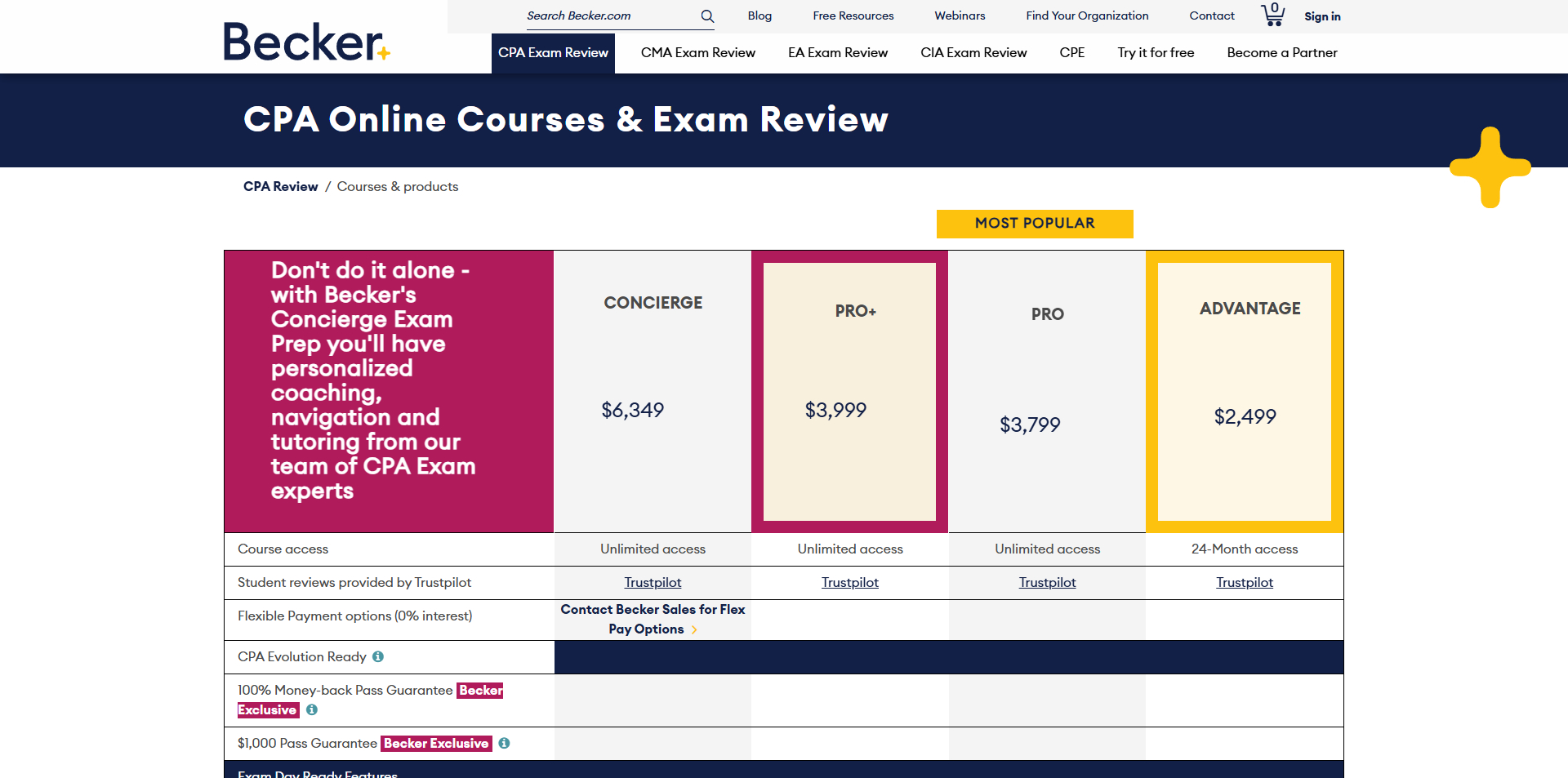Click info icon beside $1,000 Pass Guarantee

504,743
